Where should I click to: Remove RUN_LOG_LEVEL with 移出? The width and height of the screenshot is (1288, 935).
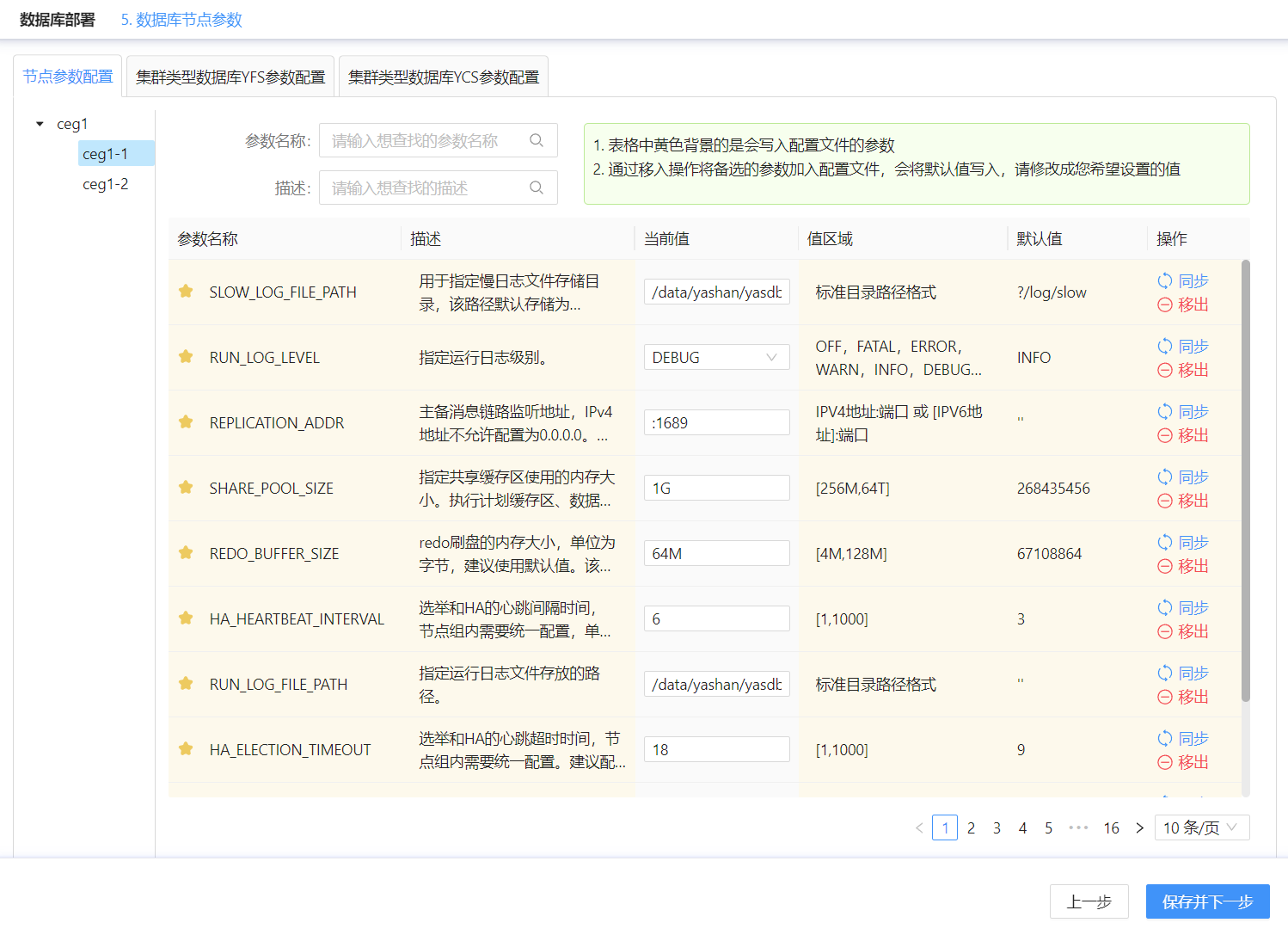pos(1183,370)
